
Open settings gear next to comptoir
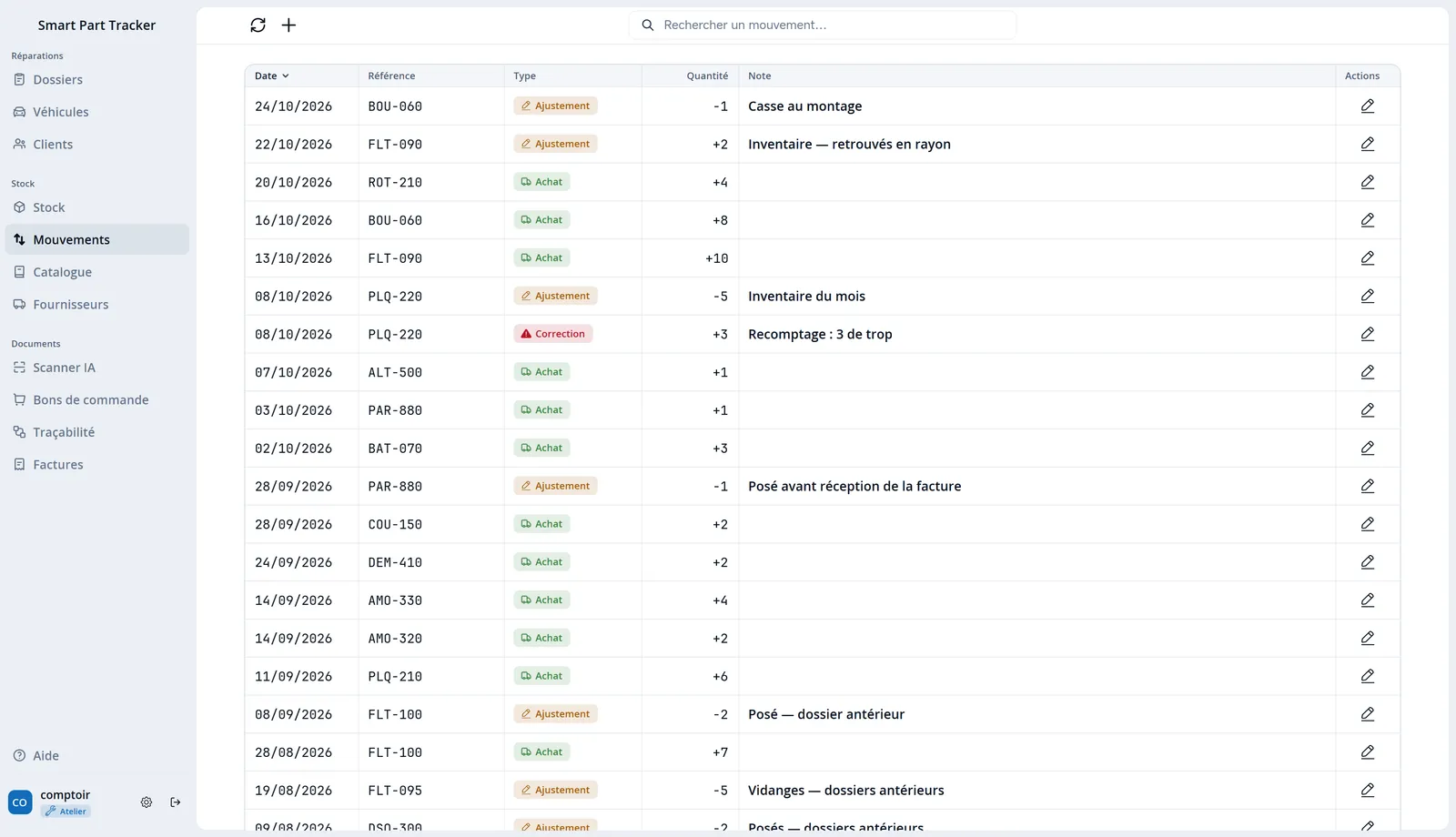[147, 802]
